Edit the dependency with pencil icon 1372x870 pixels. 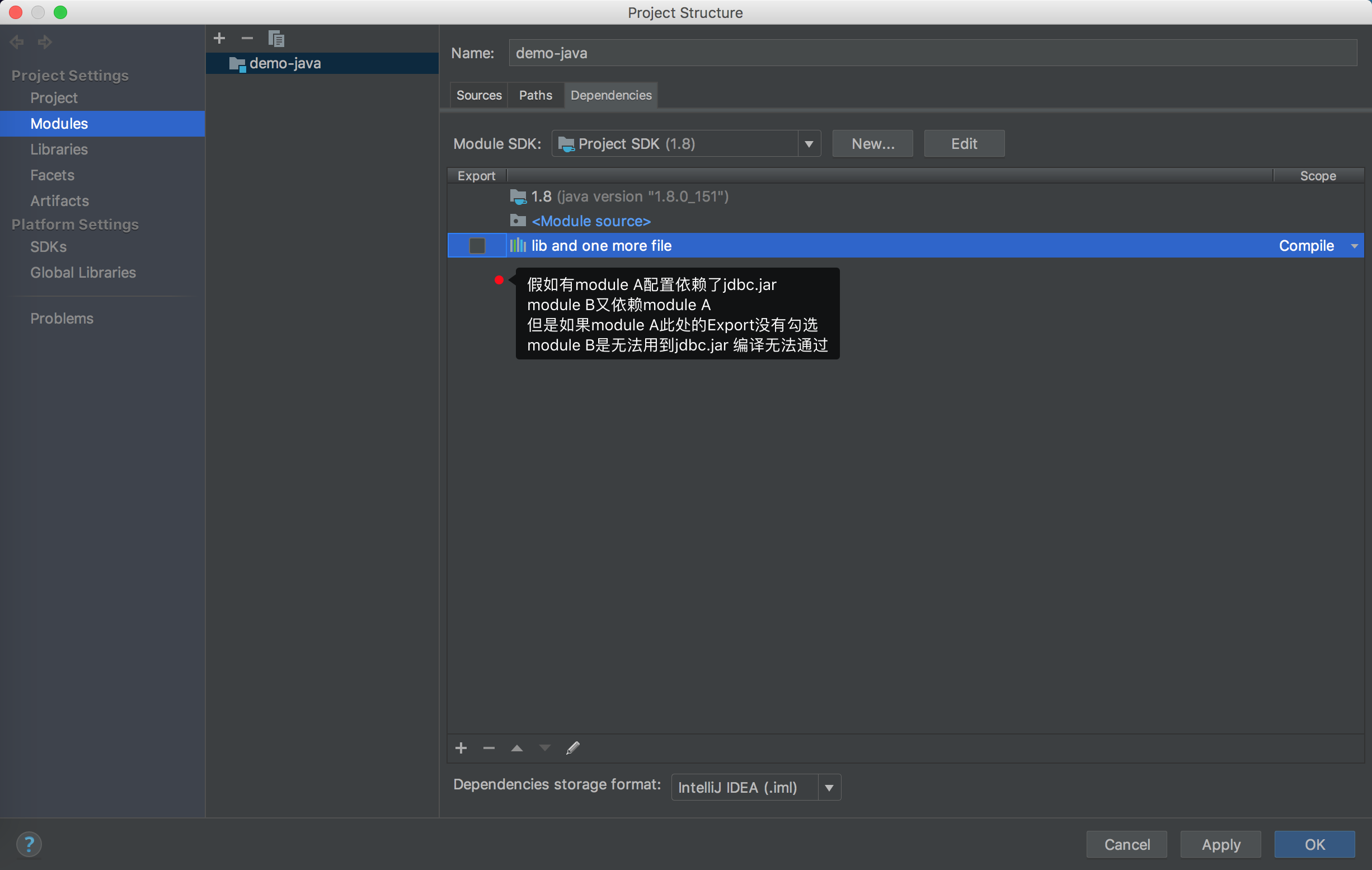[x=572, y=748]
